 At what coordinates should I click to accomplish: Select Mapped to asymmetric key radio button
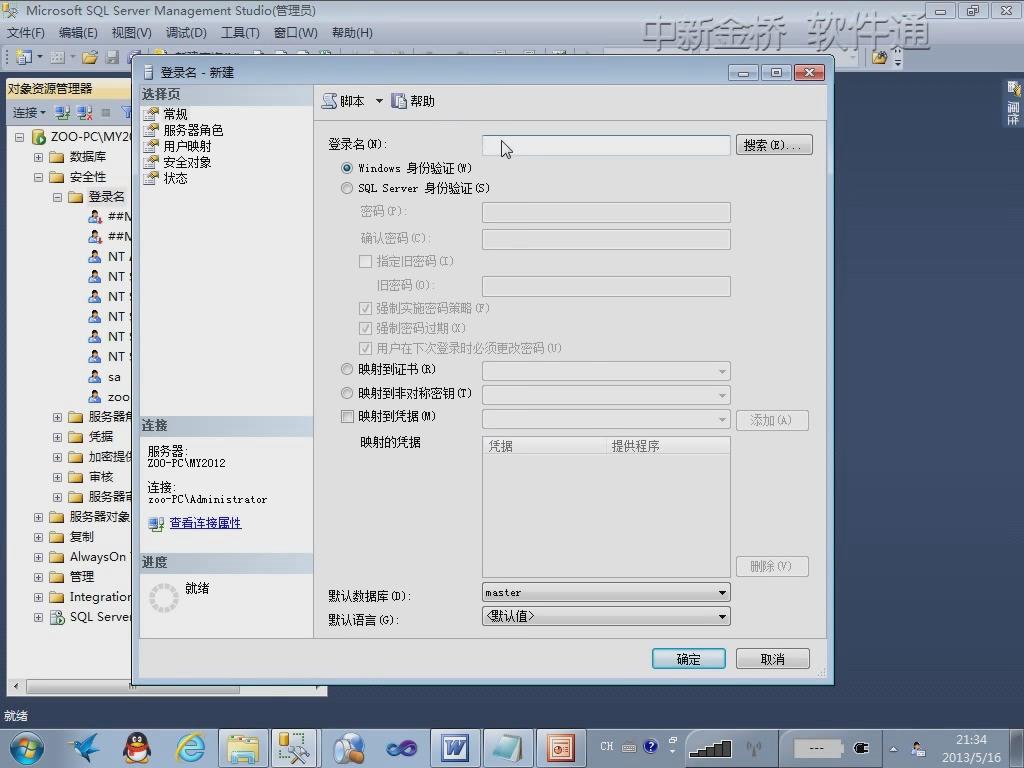pos(347,393)
